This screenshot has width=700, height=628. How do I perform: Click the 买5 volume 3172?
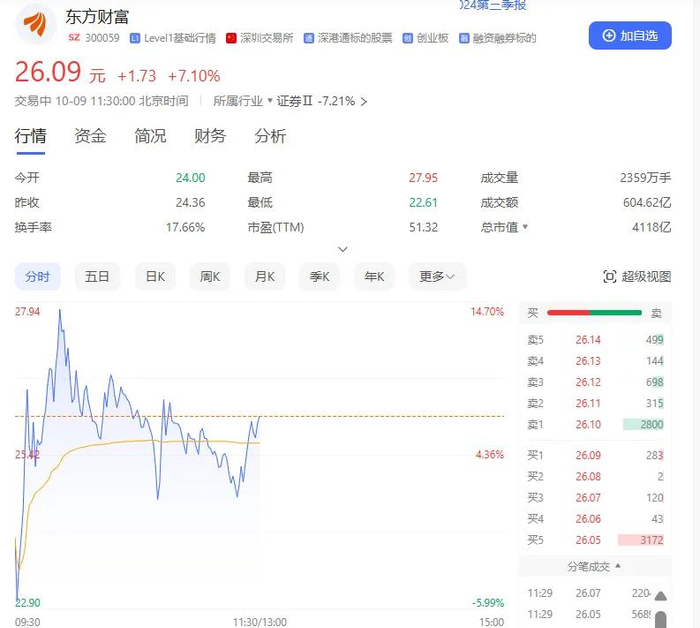coord(652,540)
